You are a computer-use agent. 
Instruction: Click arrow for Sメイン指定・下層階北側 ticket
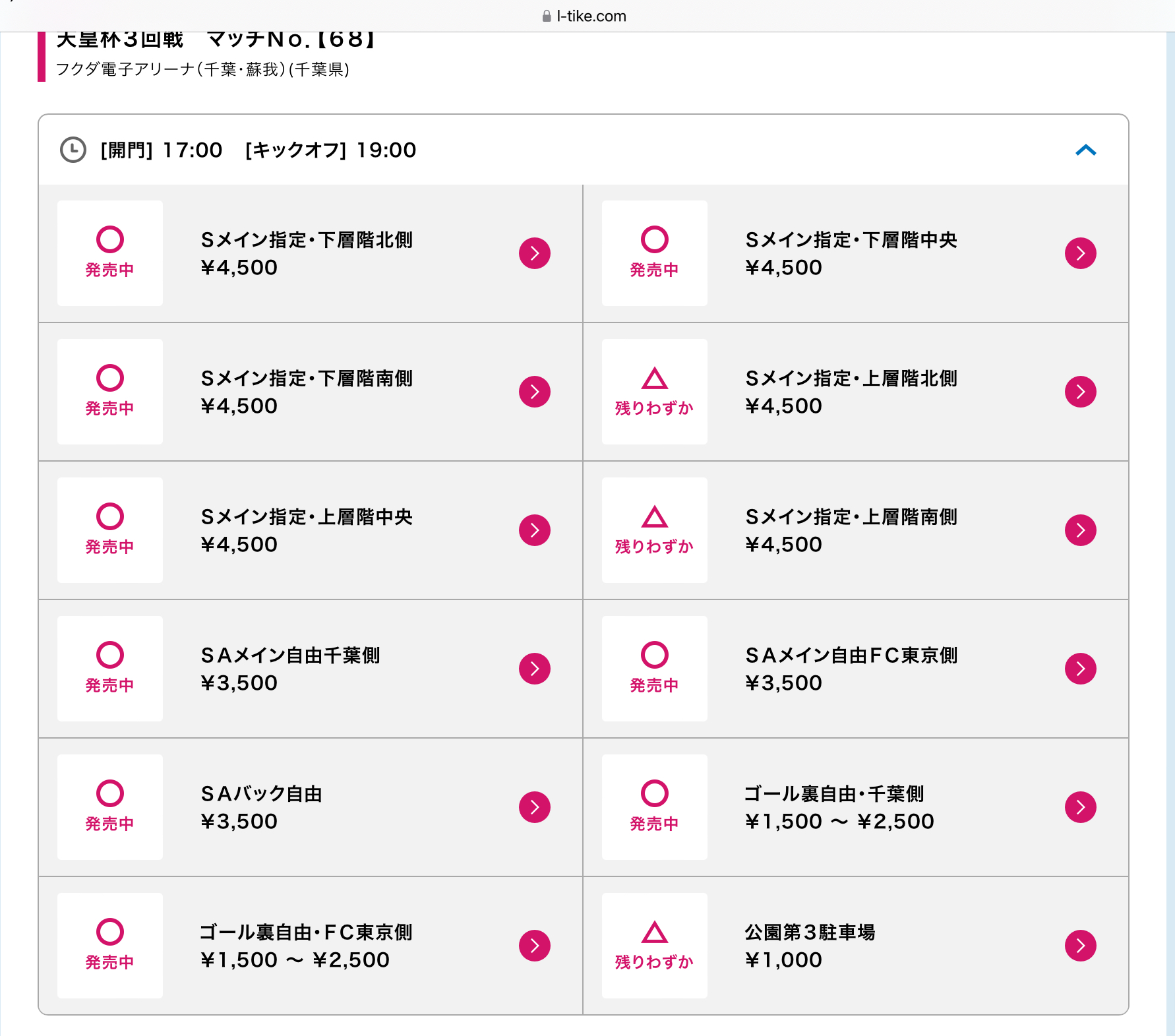pyautogui.click(x=534, y=253)
